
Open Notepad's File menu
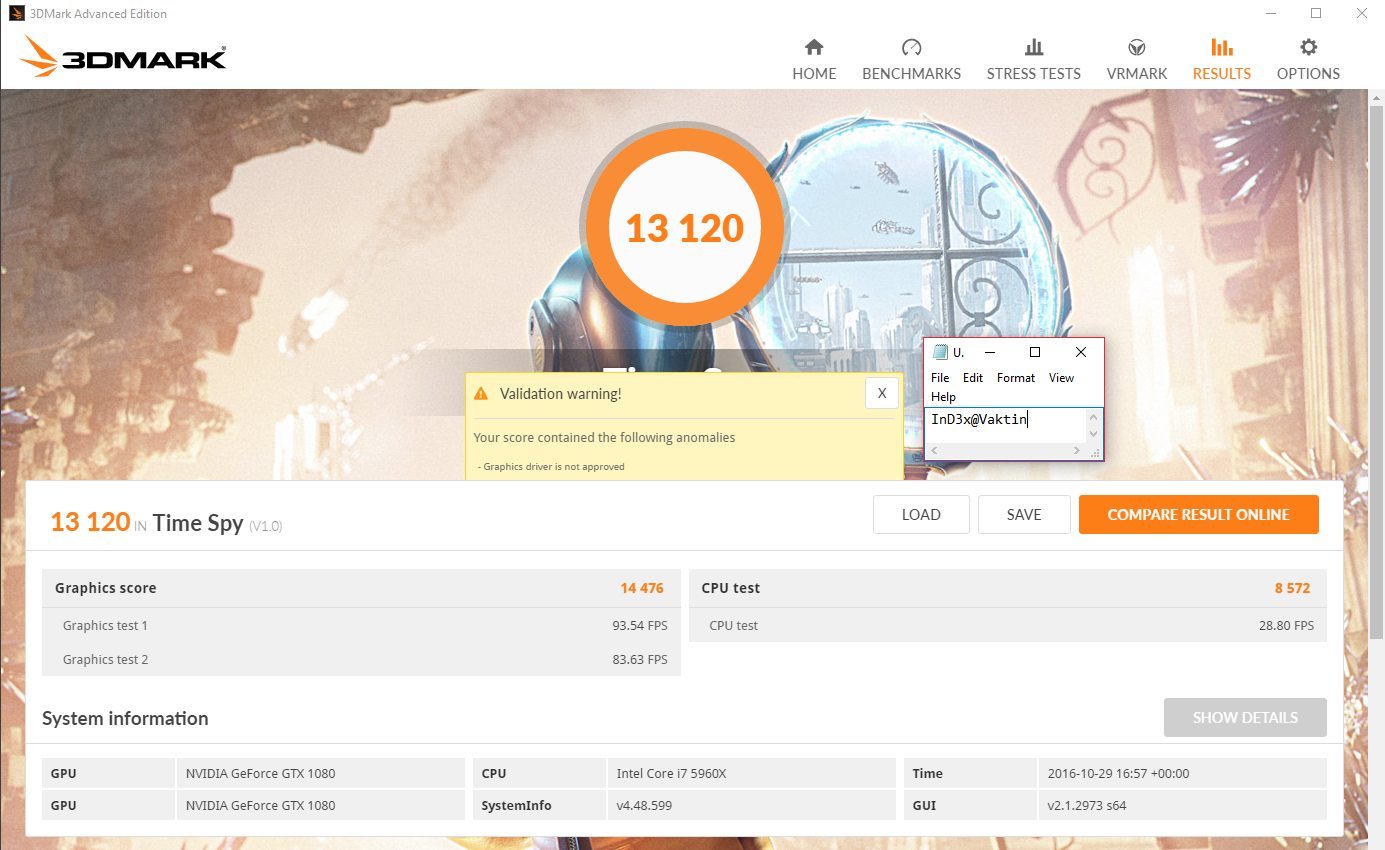(x=939, y=377)
